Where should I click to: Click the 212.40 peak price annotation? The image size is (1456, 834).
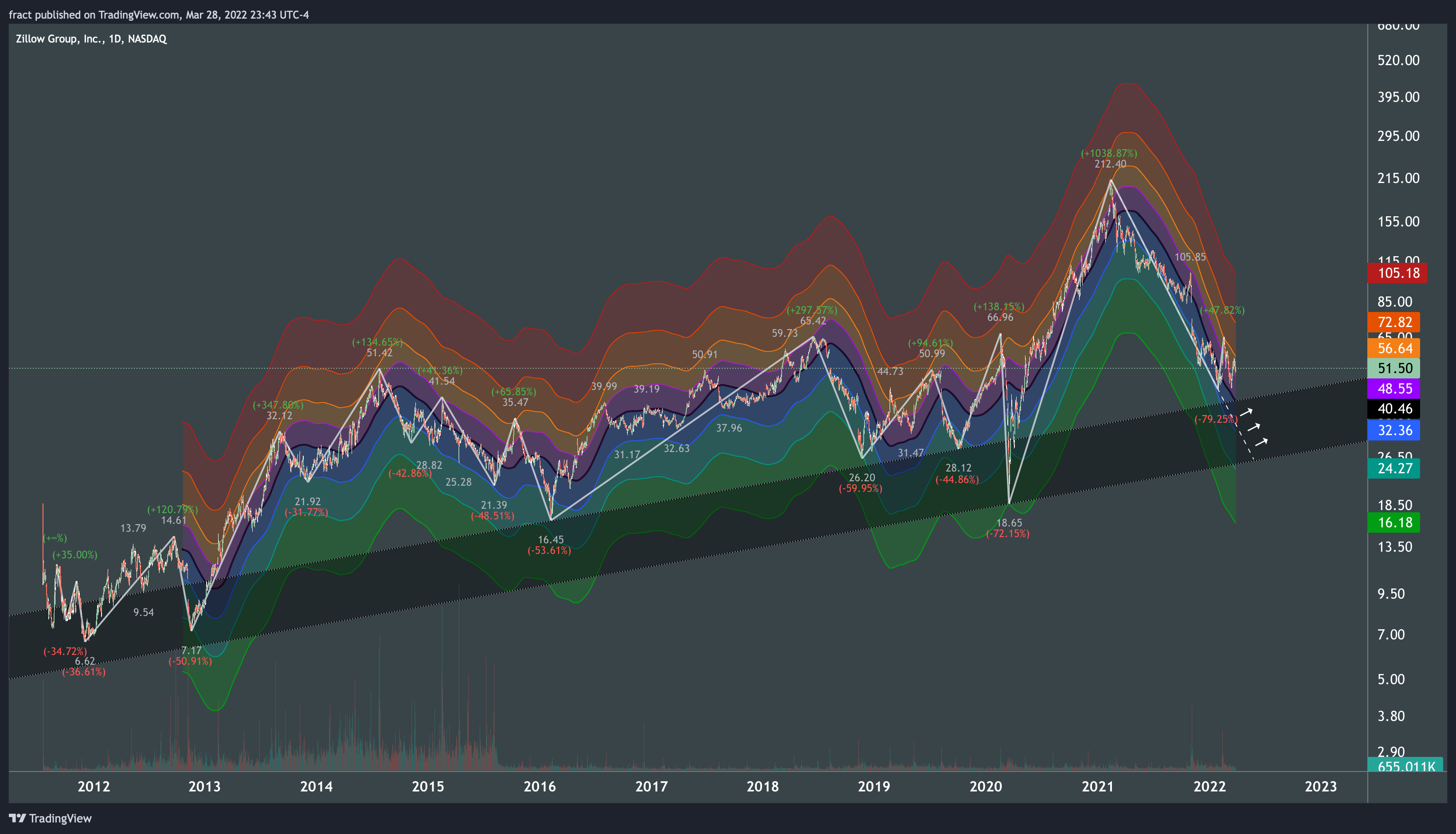click(x=1110, y=164)
